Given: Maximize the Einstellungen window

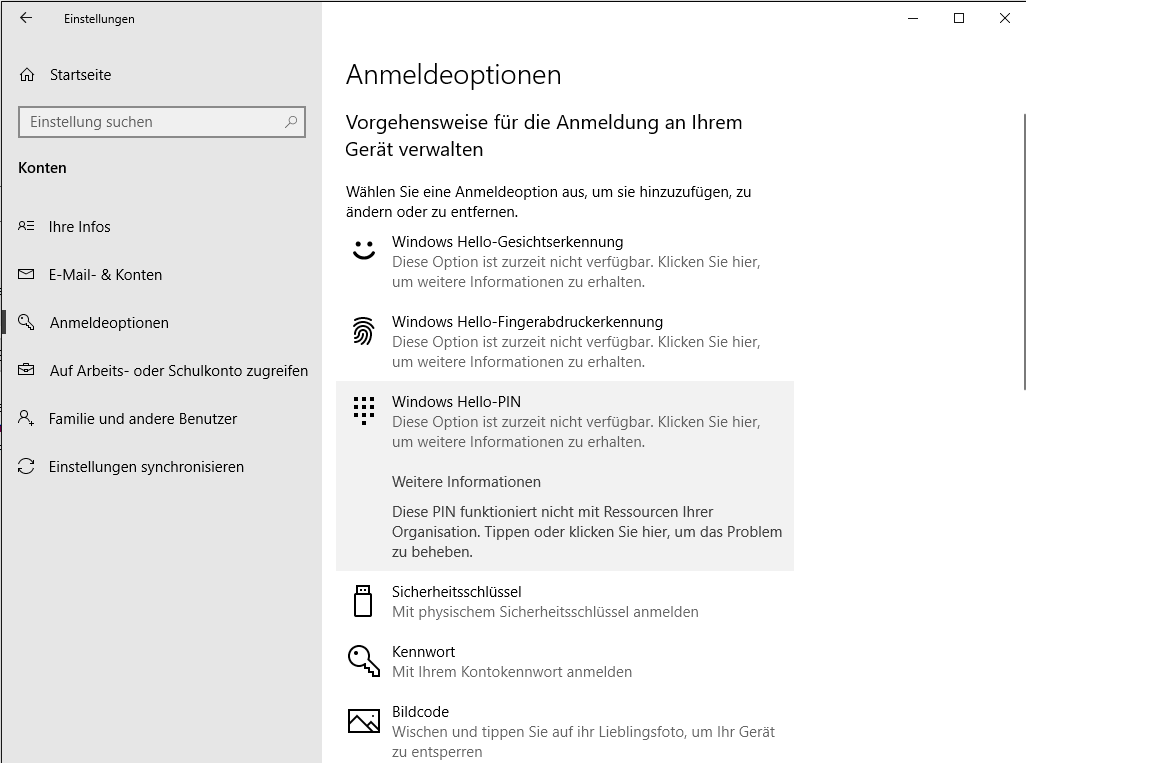Looking at the screenshot, I should tap(959, 18).
